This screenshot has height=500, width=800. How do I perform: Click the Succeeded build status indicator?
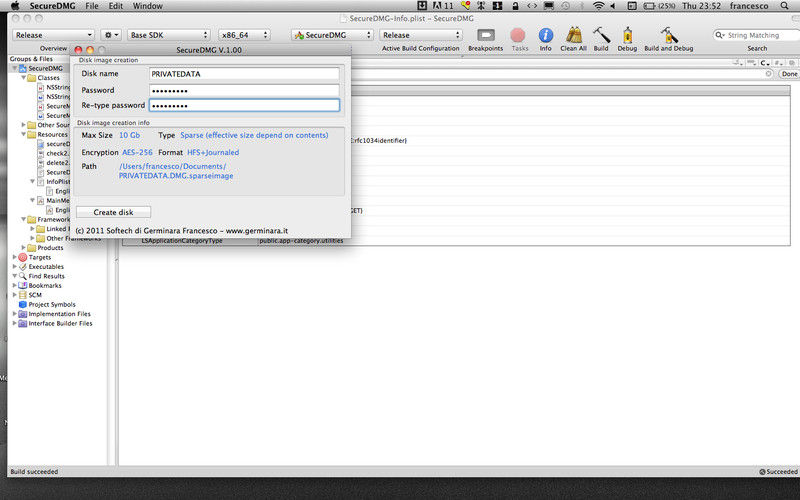779,472
